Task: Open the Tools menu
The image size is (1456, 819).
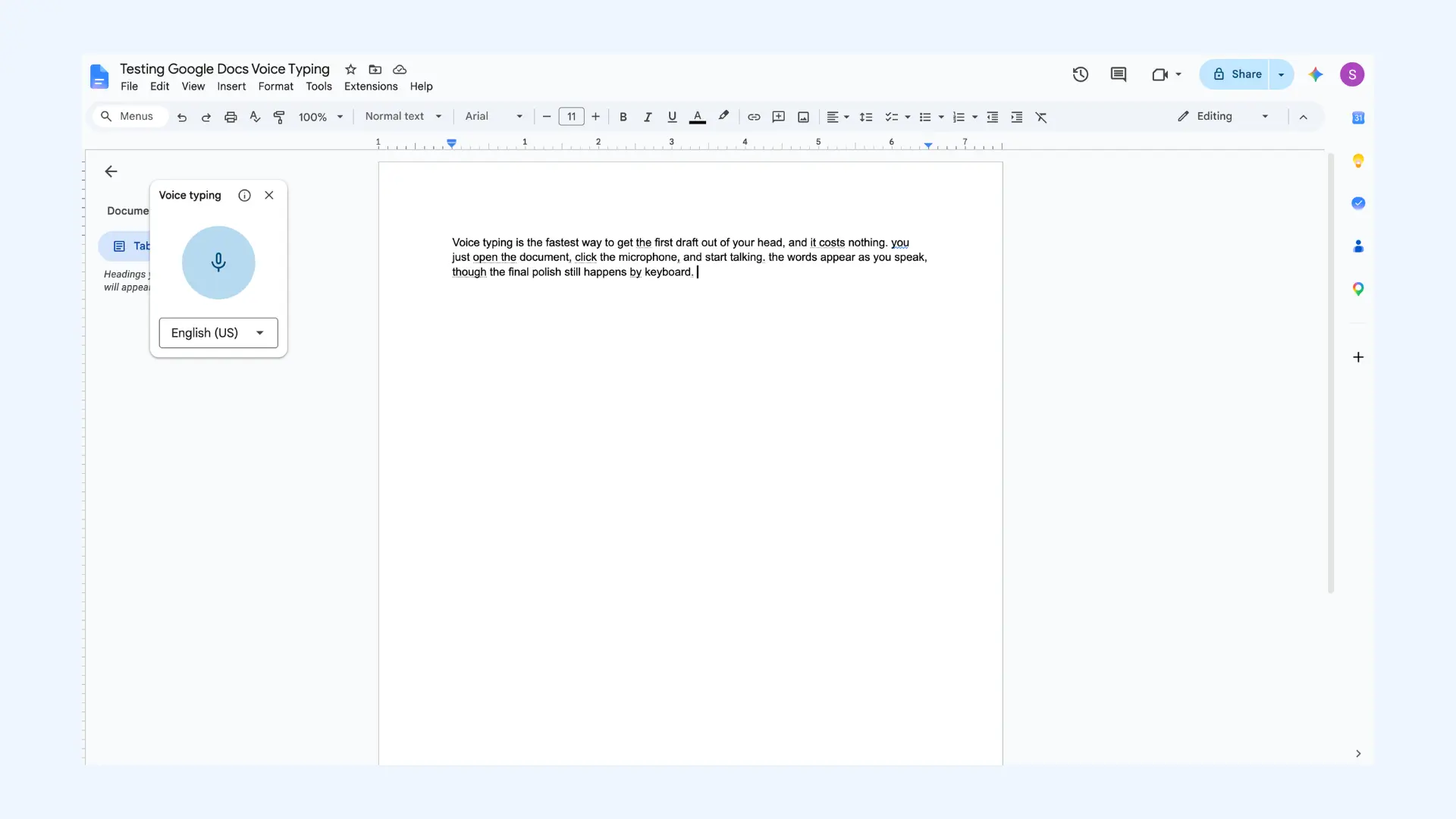Action: (x=319, y=86)
